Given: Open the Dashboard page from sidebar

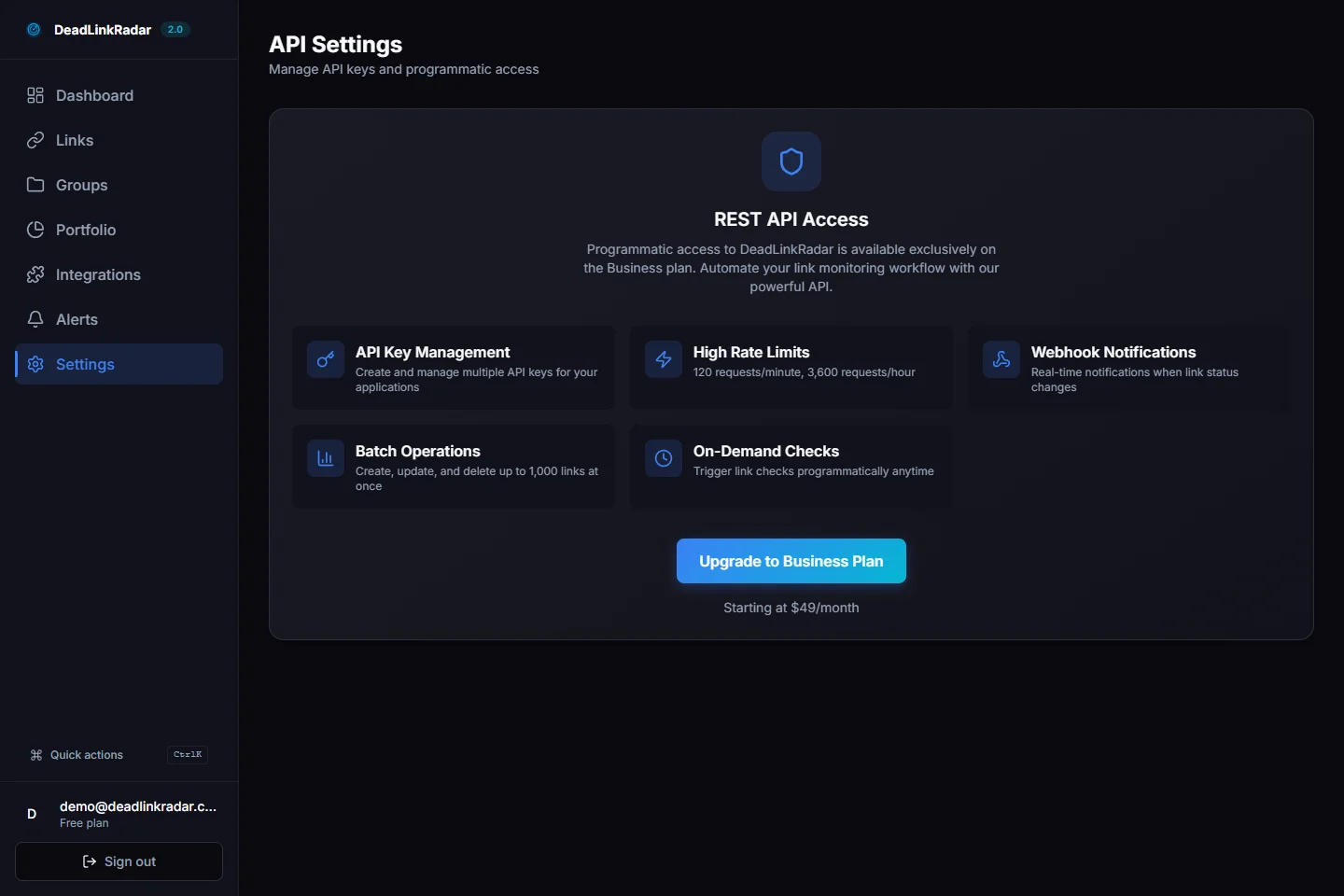Looking at the screenshot, I should pos(94,95).
